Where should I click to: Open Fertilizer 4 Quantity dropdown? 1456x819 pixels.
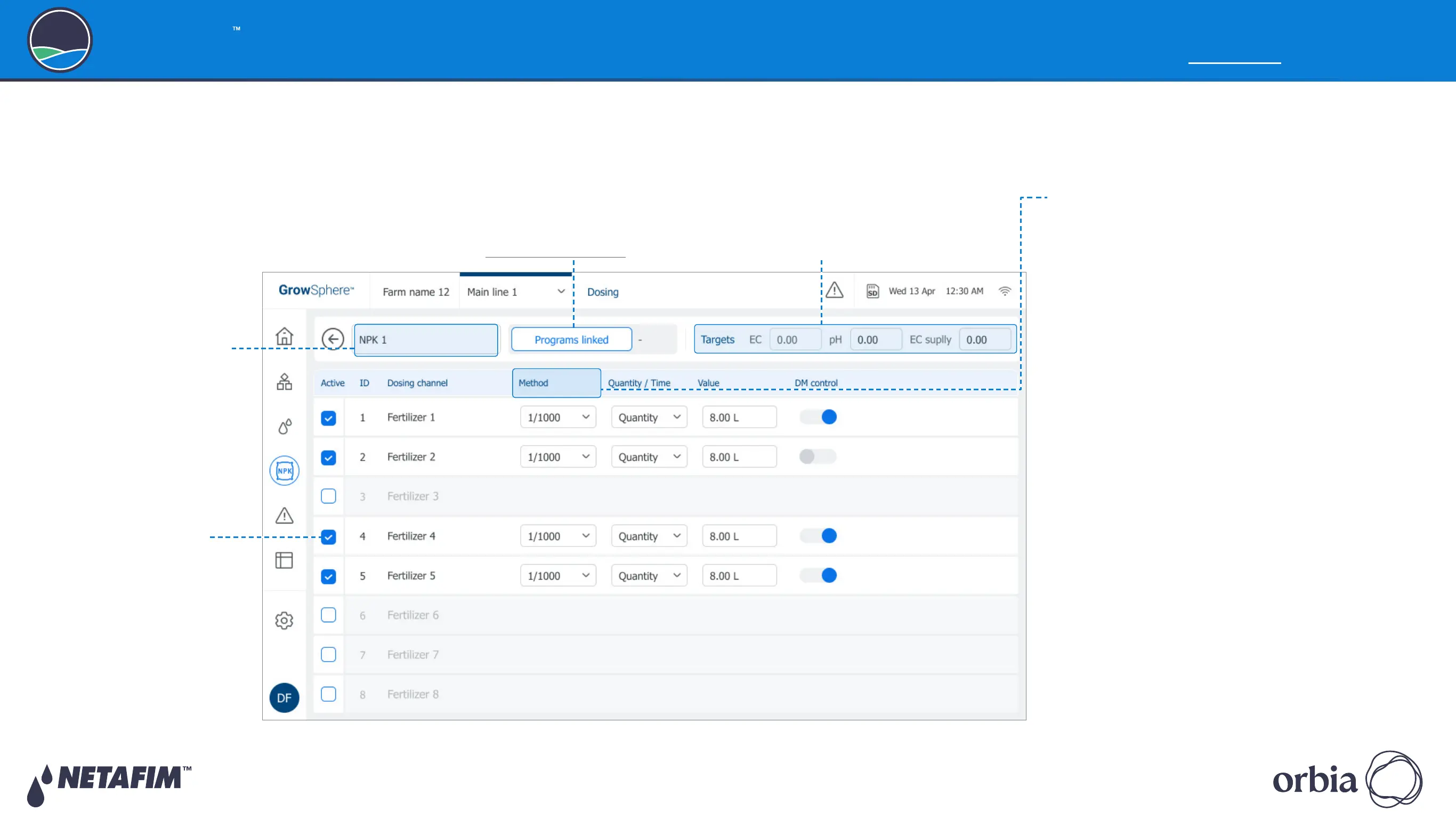tap(649, 536)
